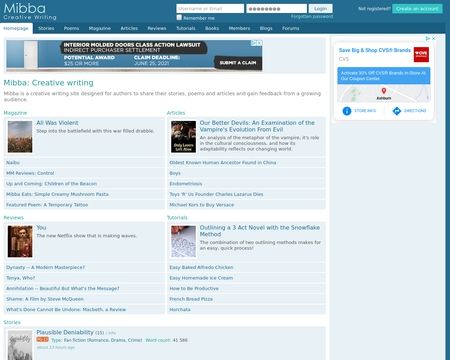This screenshot has width=450, height=360.
Task: Open the Stories tab
Action: pos(46,28)
